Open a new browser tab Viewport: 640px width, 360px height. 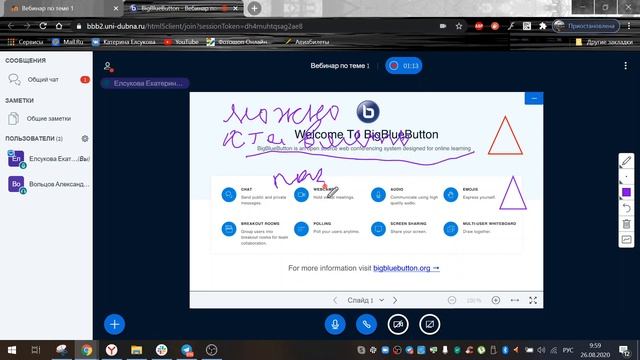[x=254, y=8]
